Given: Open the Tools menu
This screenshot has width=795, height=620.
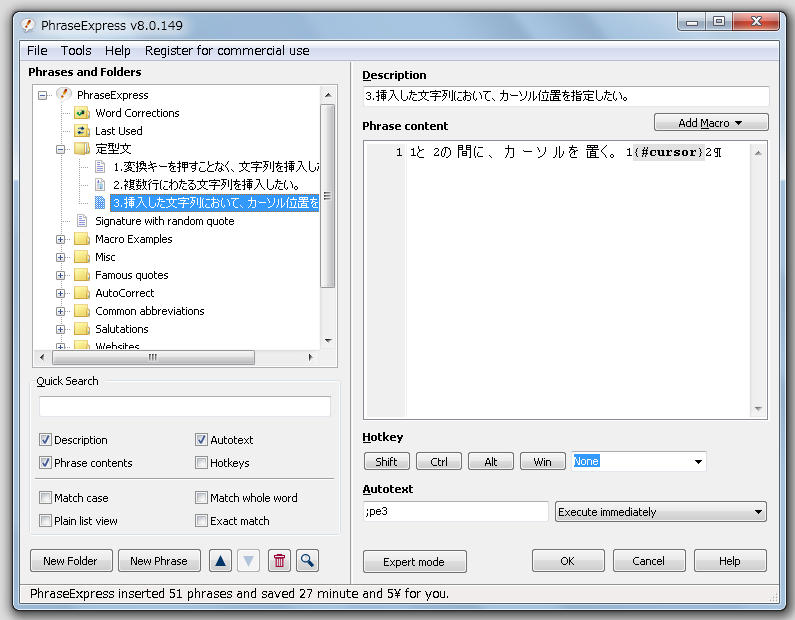Looking at the screenshot, I should [x=76, y=51].
